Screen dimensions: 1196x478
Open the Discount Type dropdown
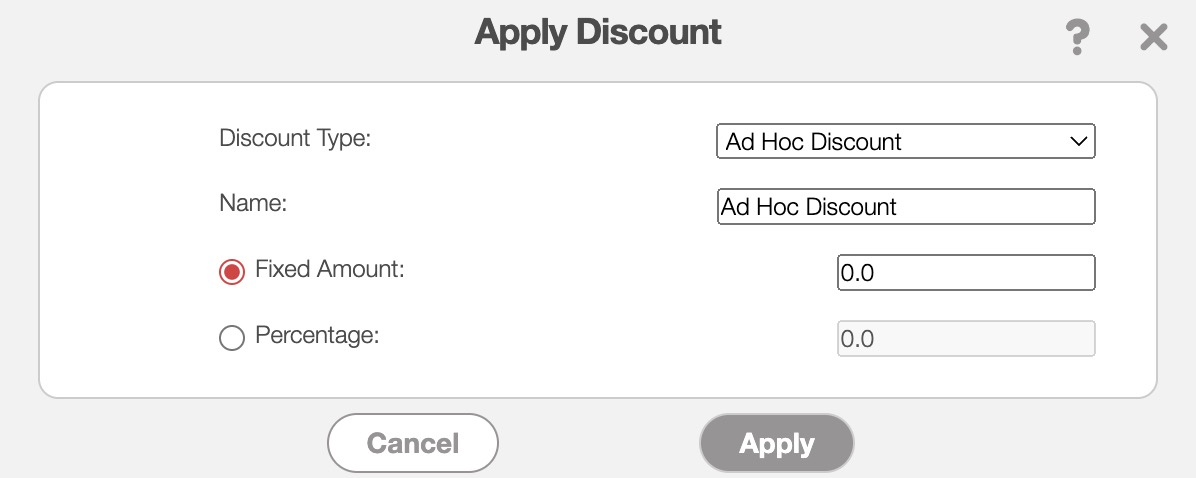905,141
